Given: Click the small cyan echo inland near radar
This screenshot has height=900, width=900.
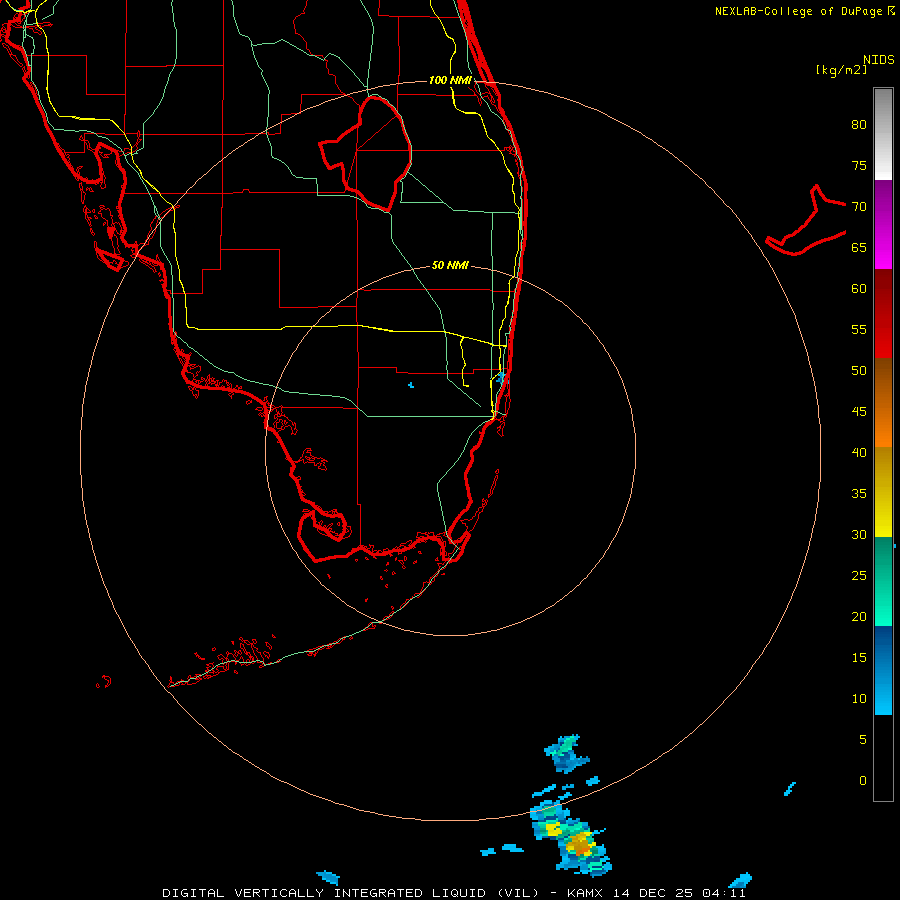Looking at the screenshot, I should point(411,385).
